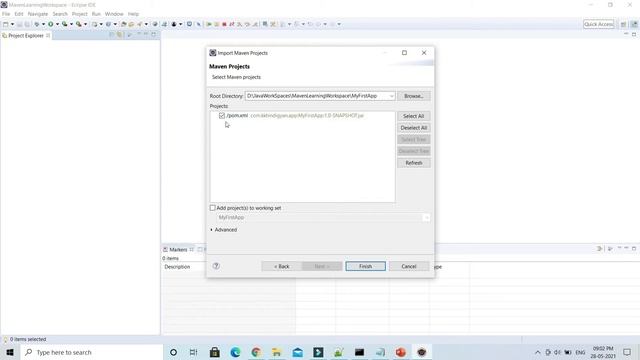Open the File menu
This screenshot has height=360, width=640.
[x=6, y=14]
